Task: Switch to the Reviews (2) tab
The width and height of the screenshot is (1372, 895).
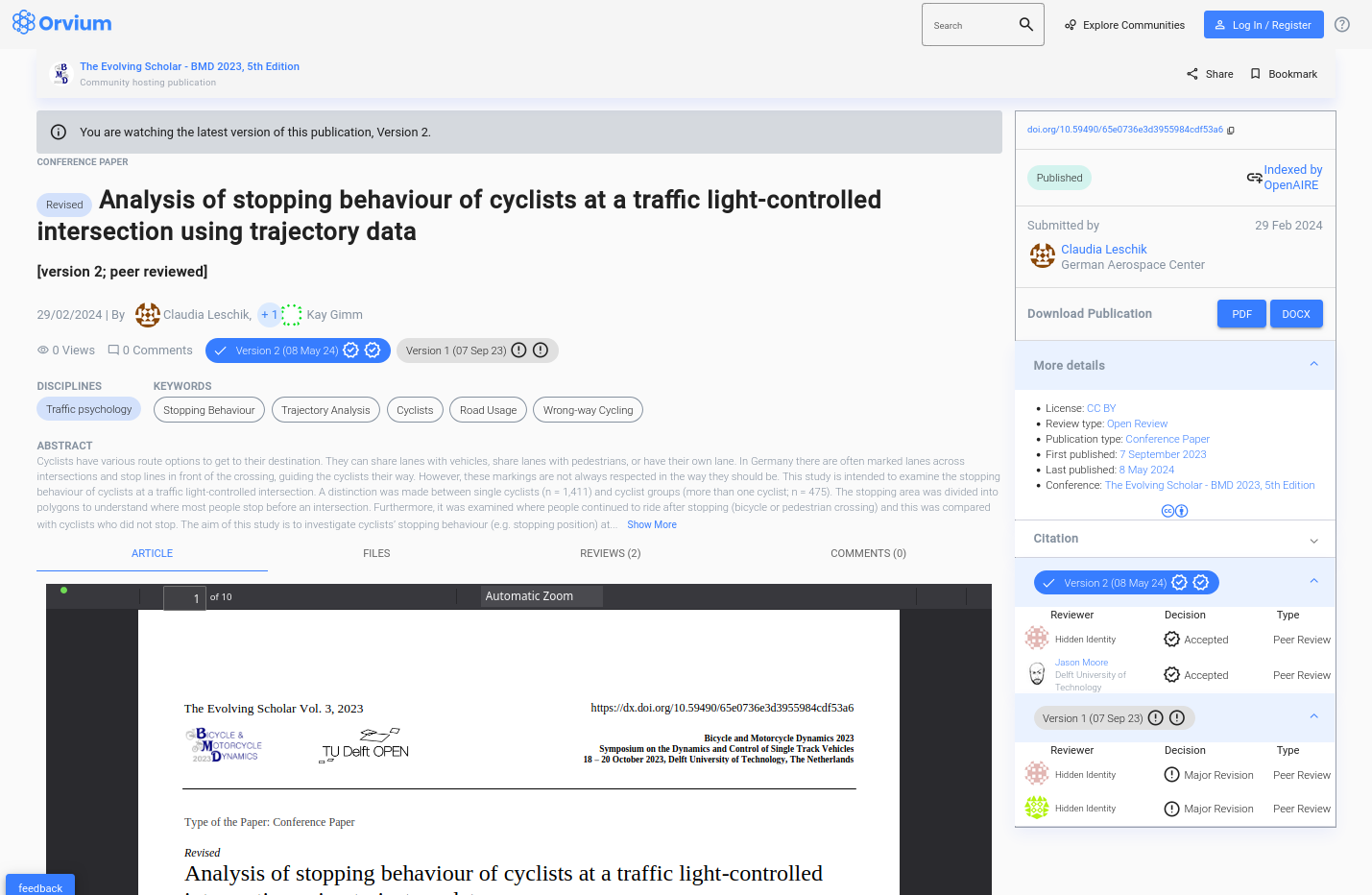Action: [610, 553]
